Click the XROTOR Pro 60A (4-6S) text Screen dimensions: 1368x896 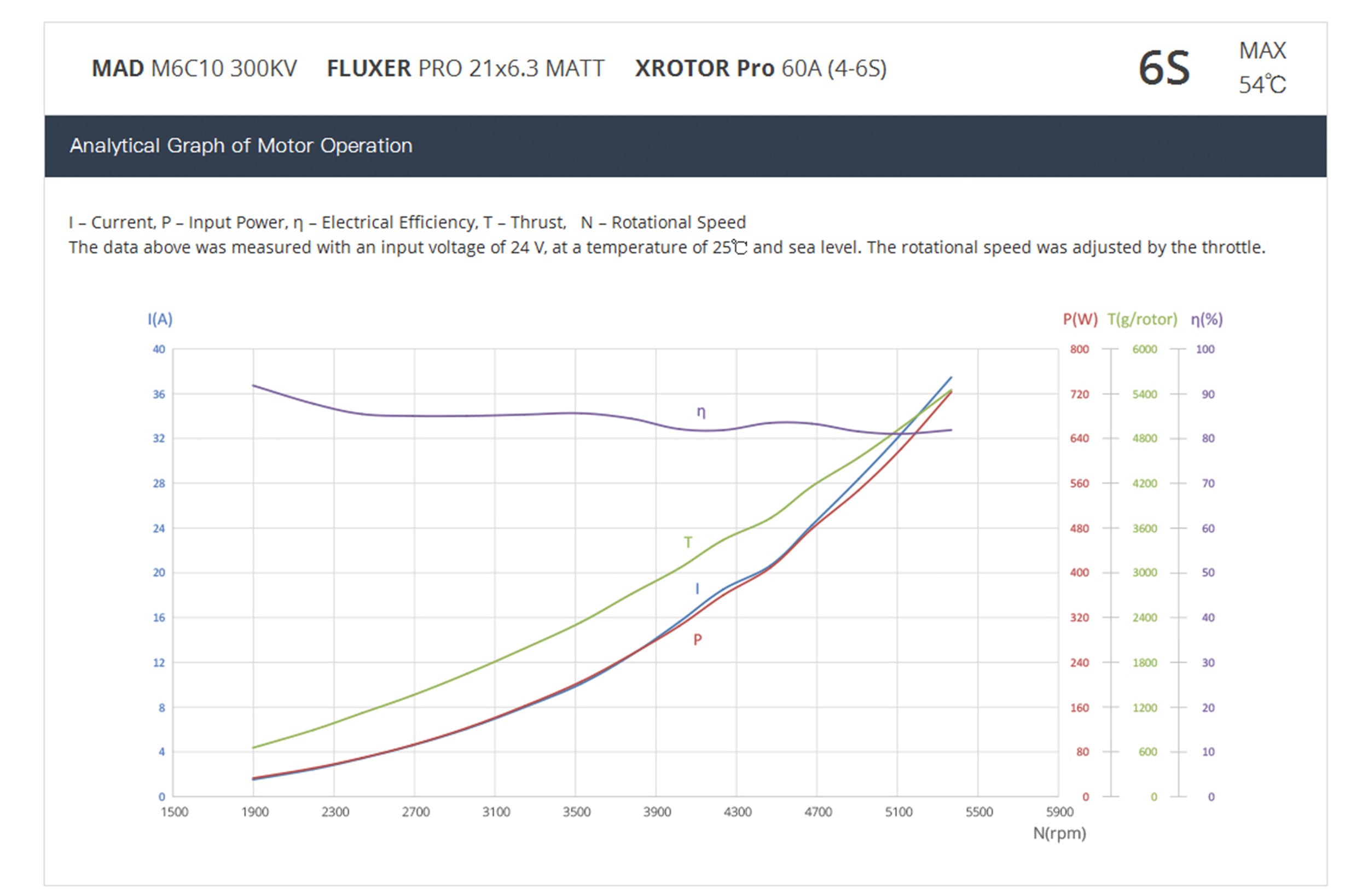click(760, 68)
